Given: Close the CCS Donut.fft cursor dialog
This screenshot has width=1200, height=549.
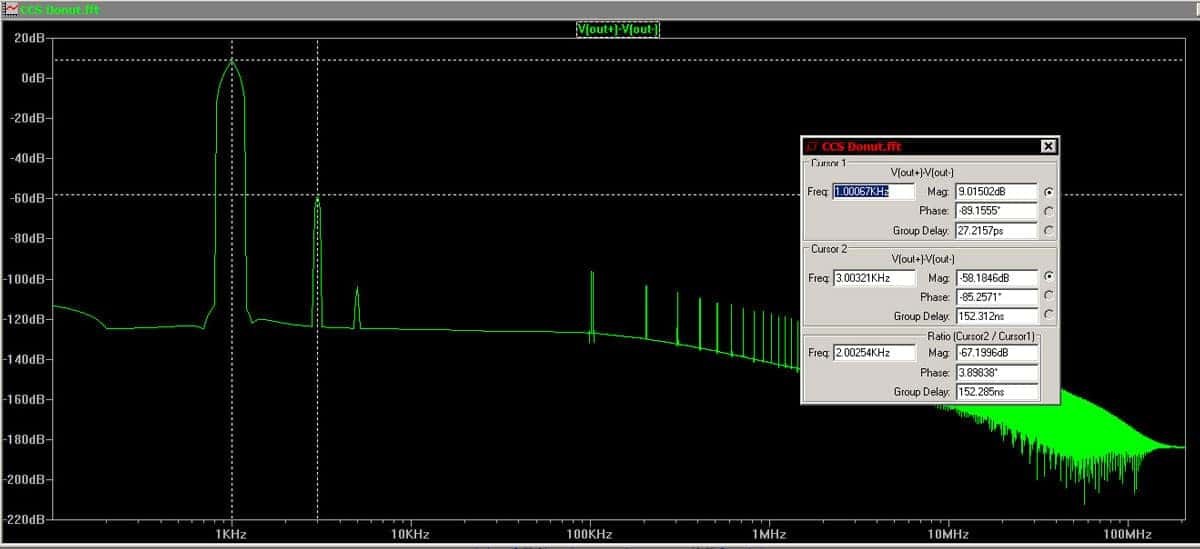Looking at the screenshot, I should pos(1048,146).
